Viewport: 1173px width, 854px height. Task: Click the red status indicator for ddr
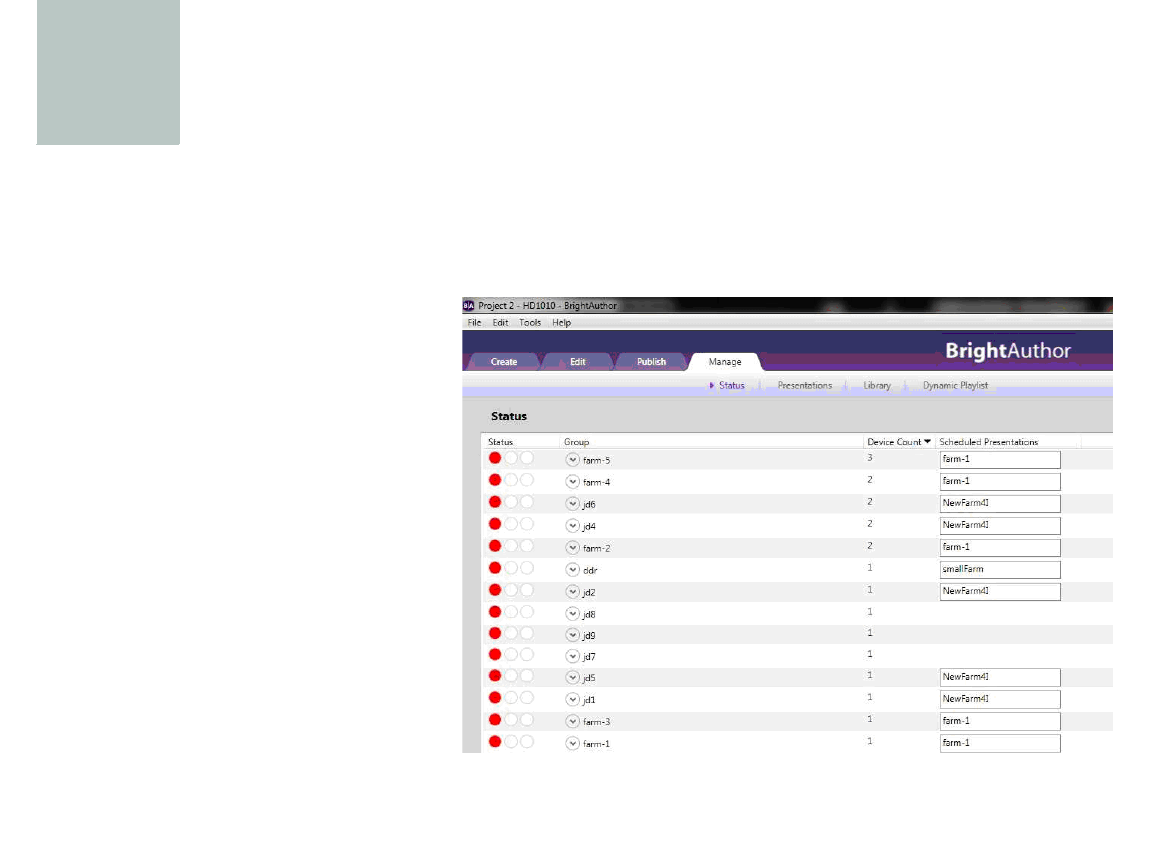pyautogui.click(x=495, y=568)
